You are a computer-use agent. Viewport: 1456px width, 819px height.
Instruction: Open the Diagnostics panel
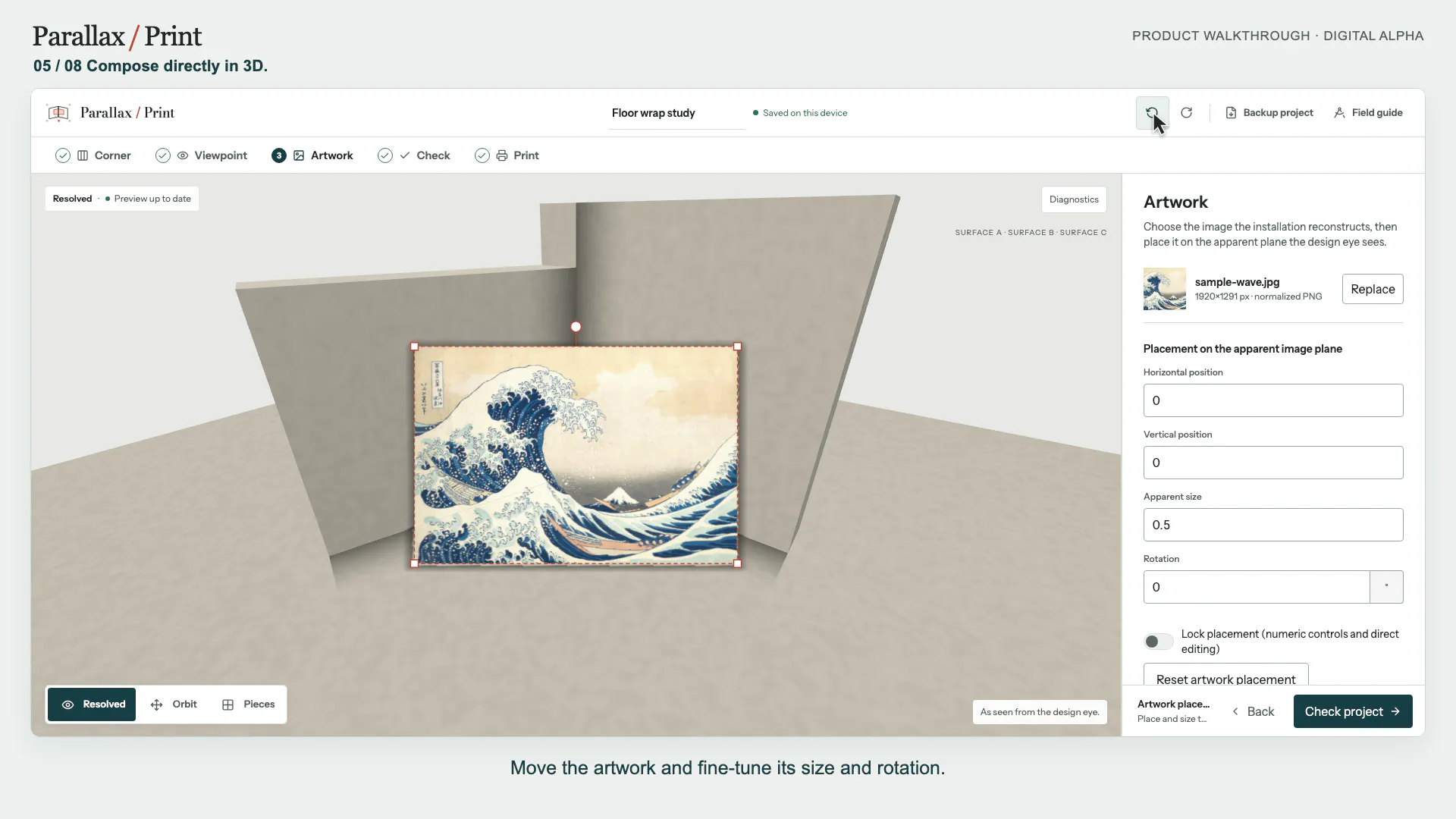point(1074,199)
